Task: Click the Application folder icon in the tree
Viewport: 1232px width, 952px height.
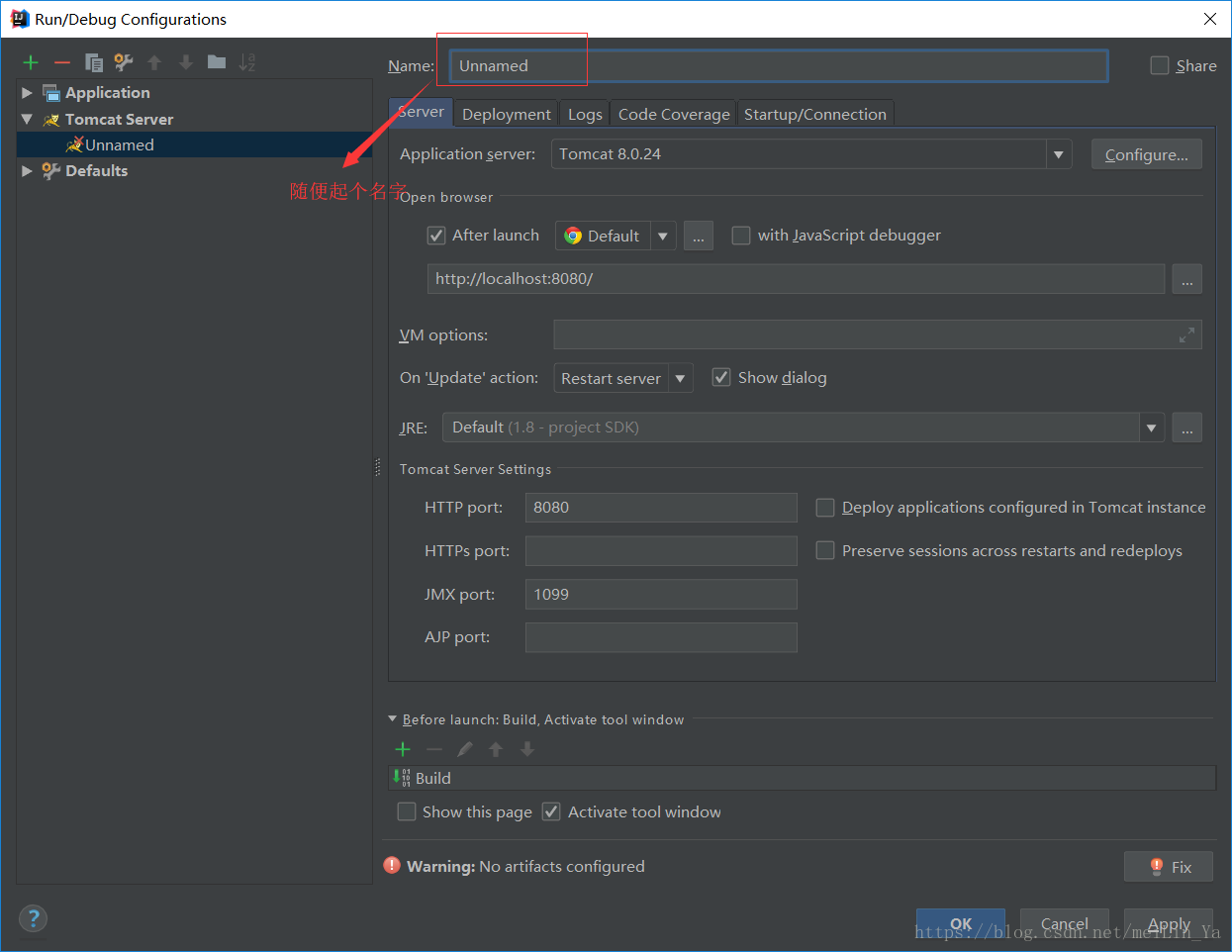Action: [51, 93]
